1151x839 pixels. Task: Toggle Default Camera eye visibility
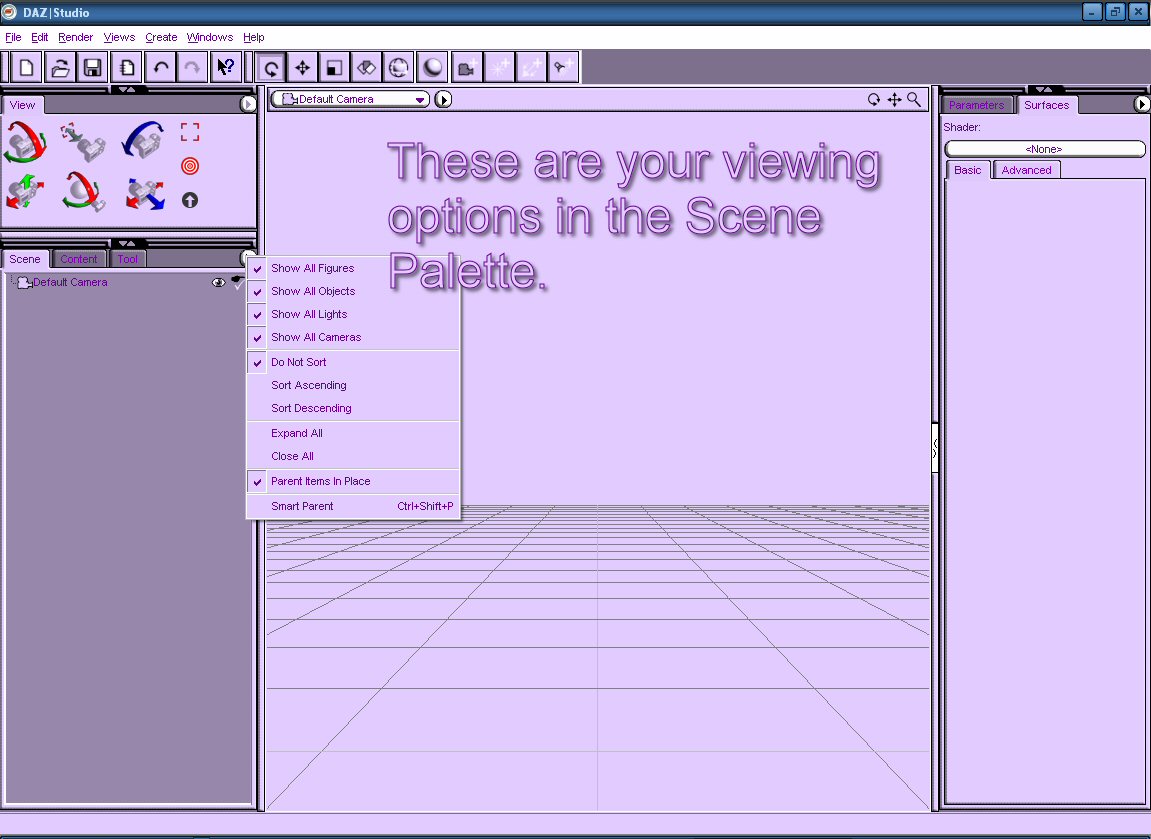click(218, 283)
